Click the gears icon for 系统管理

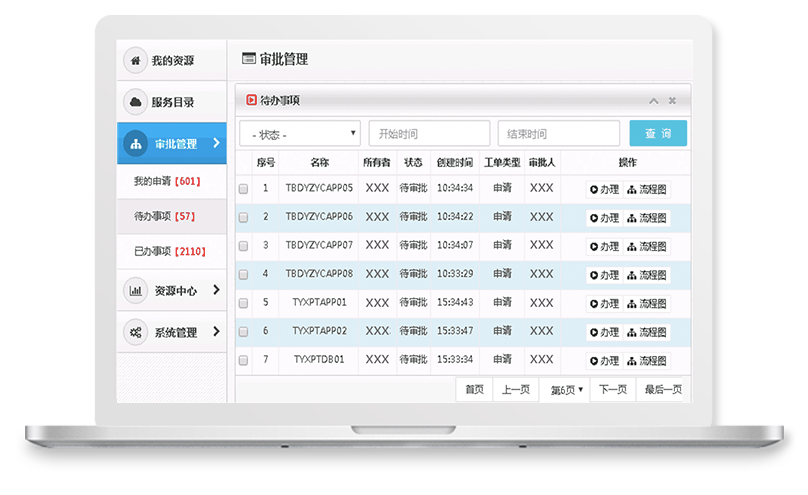tap(135, 332)
